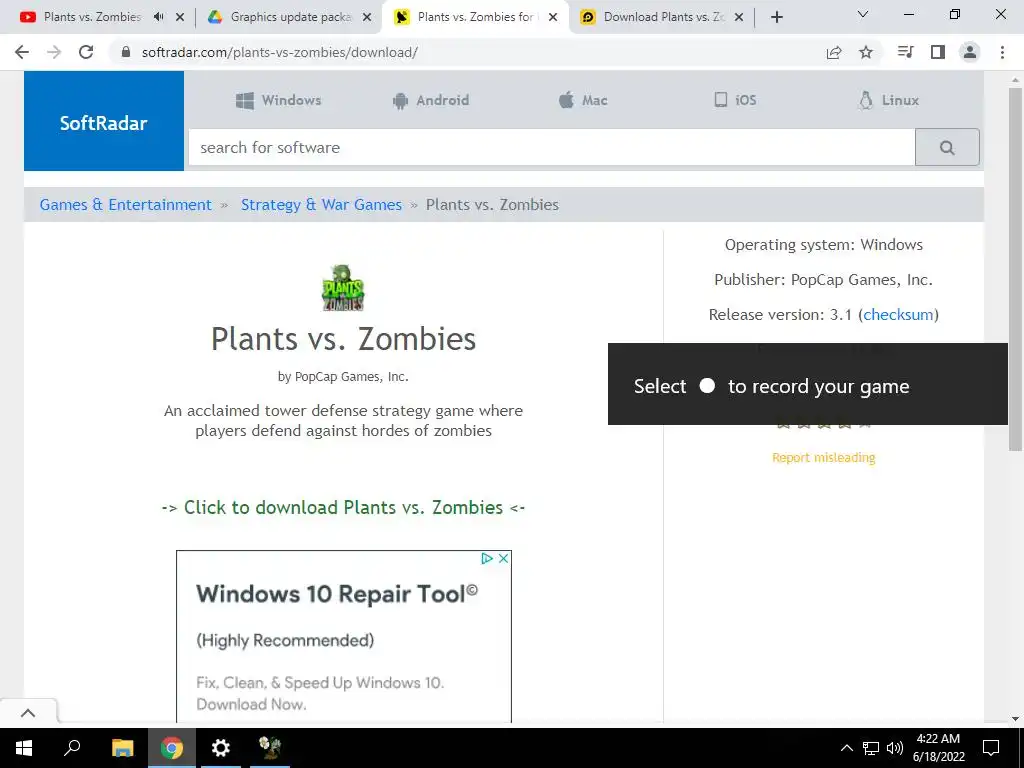Go to SoftRadar home logo
Viewport: 1024px width, 768px height.
point(104,123)
